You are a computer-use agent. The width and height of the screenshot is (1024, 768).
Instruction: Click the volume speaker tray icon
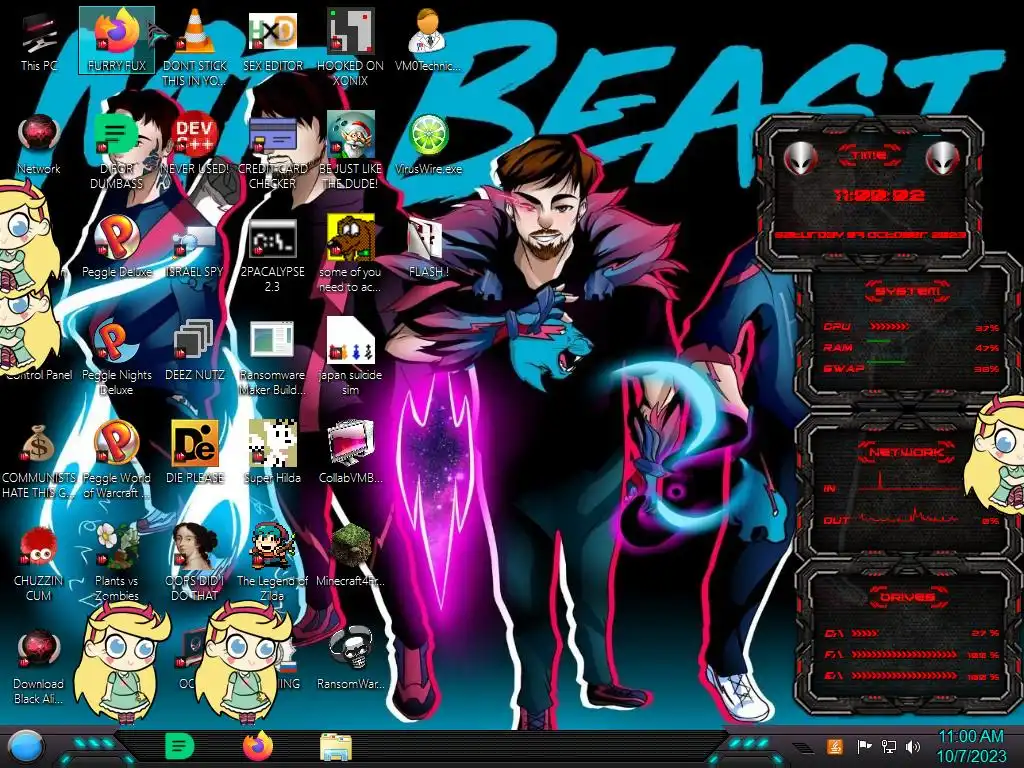coord(914,746)
